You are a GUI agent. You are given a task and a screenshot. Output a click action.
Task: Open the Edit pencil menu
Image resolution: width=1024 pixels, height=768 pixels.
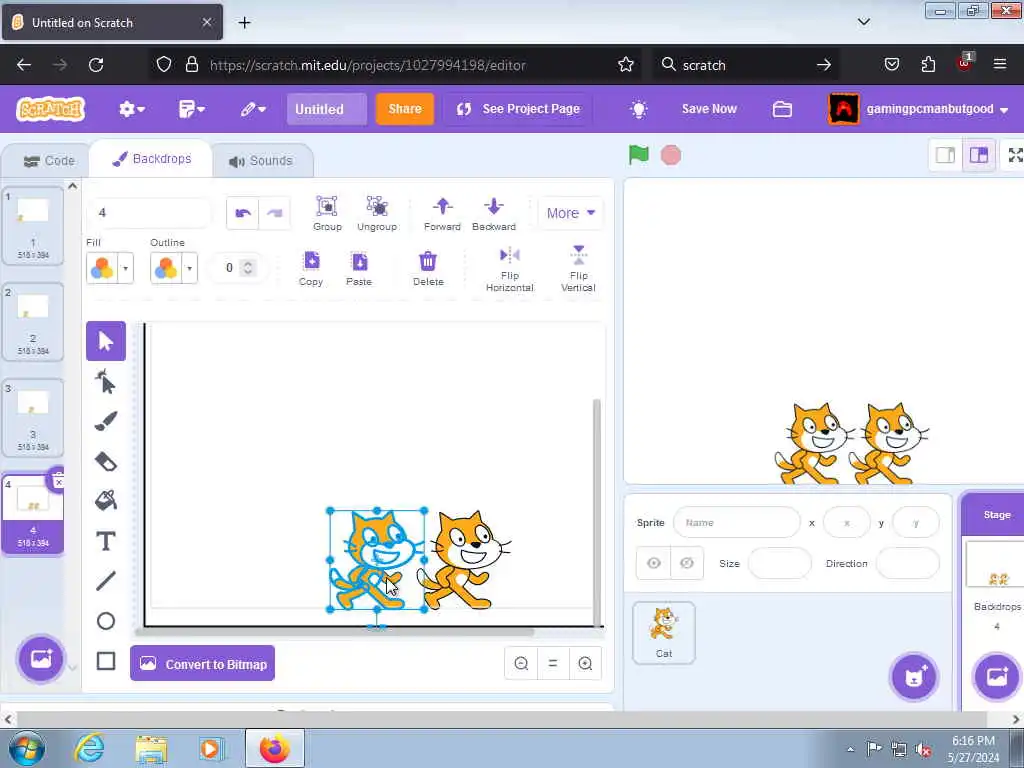[x=253, y=109]
